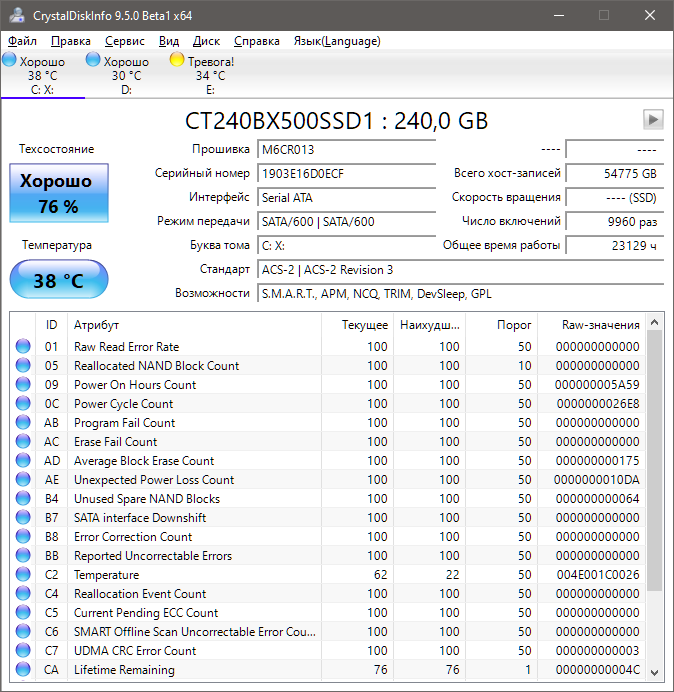This screenshot has width=674, height=692.
Task: Click the Serial ATA interface field
Action: point(346,197)
